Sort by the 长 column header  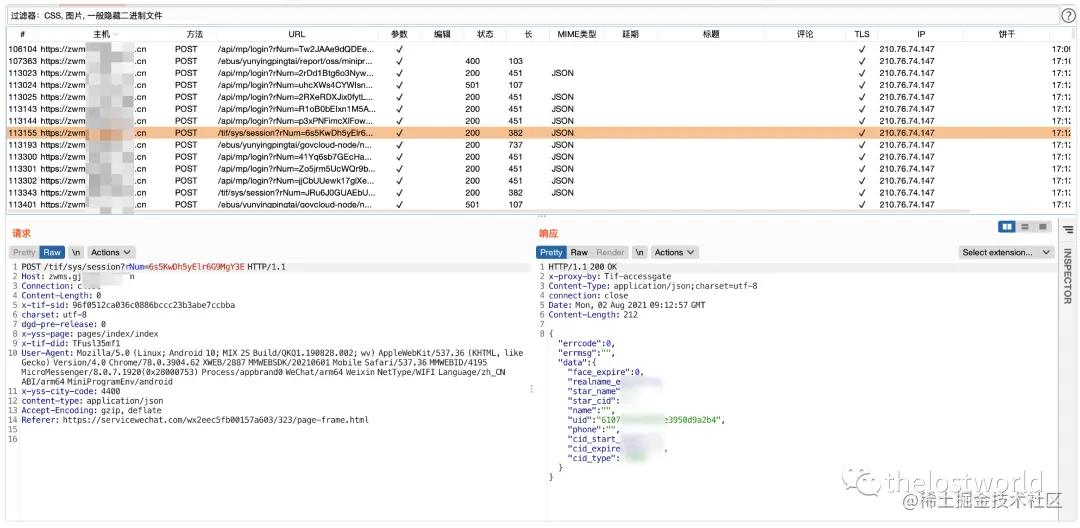coord(528,34)
